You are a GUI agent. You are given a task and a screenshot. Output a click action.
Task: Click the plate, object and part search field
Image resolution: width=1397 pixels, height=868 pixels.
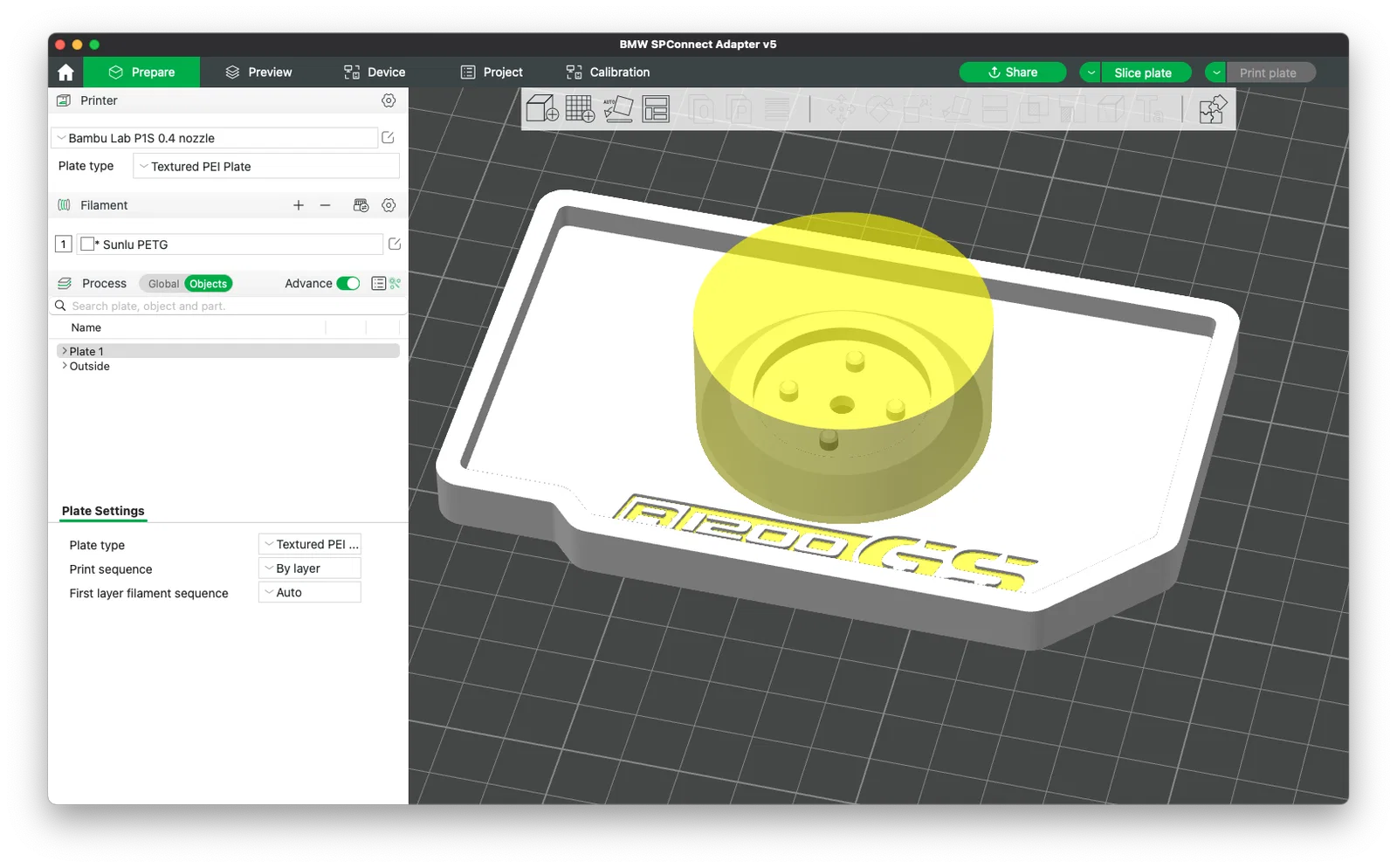coord(229,306)
